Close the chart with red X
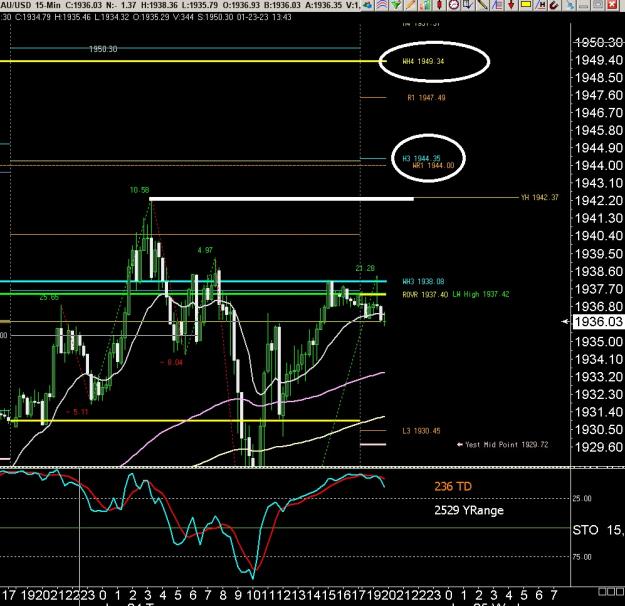625x606 pixels. click(x=612, y=5)
